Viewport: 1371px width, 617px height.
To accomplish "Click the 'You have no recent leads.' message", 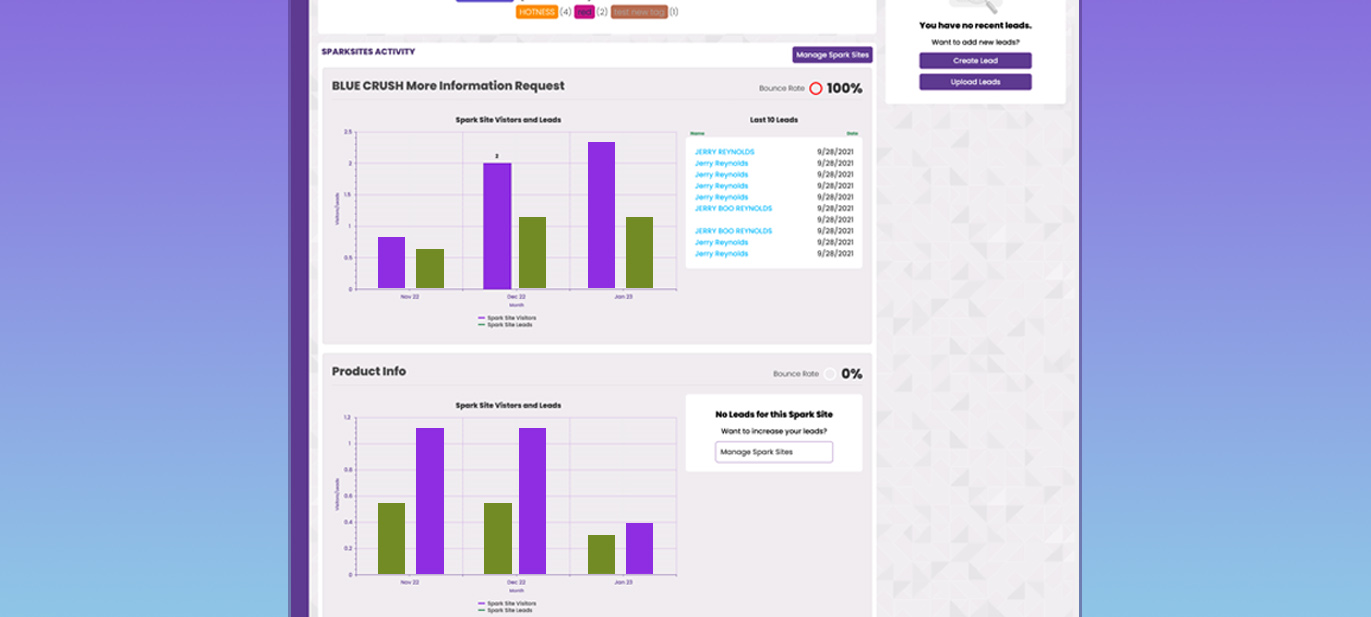I will click(x=975, y=26).
